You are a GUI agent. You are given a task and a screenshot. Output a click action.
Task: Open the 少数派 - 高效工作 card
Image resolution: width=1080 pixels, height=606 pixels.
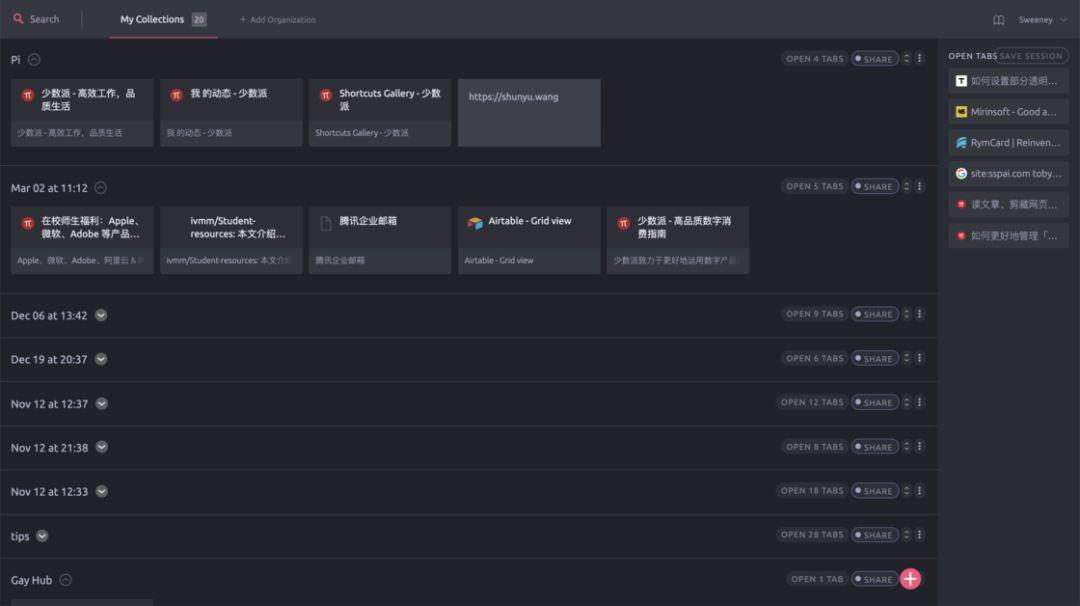(x=82, y=112)
